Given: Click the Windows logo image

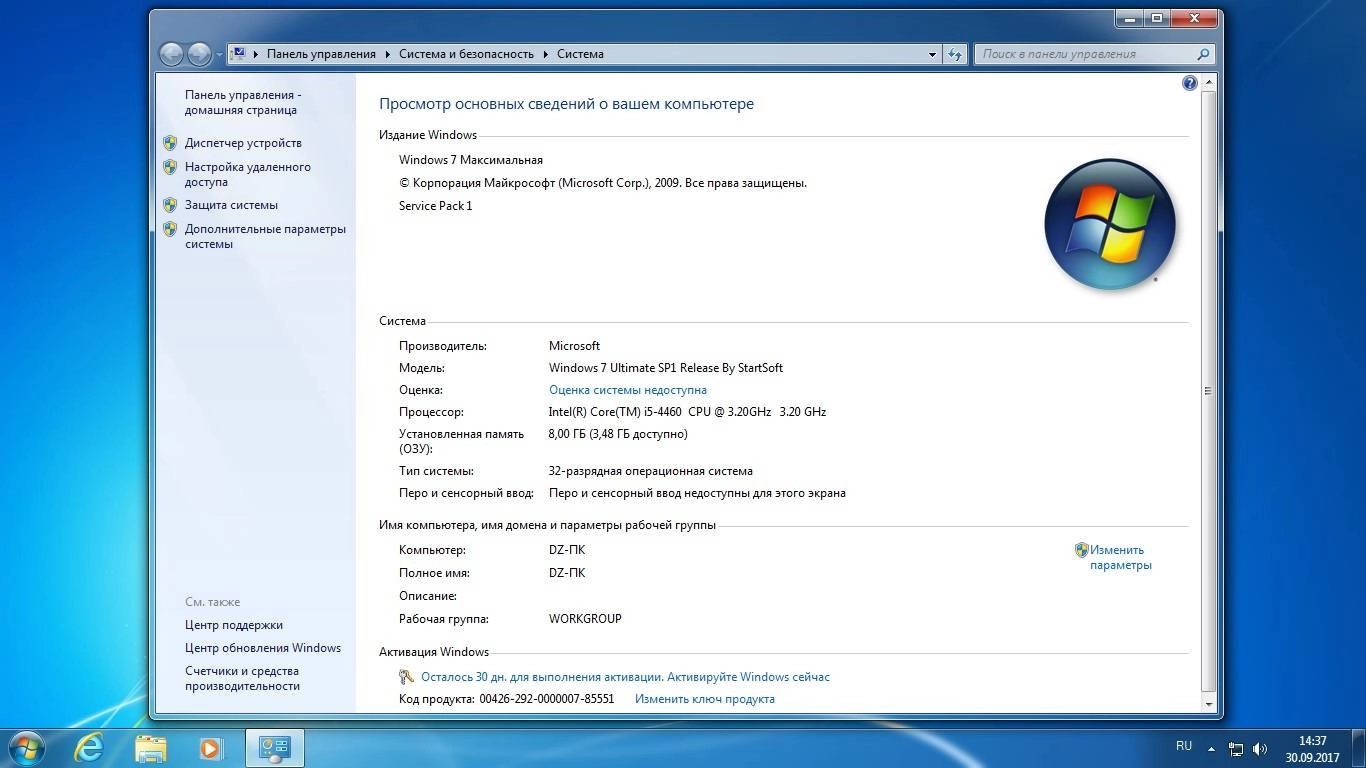Looking at the screenshot, I should [x=1110, y=224].
